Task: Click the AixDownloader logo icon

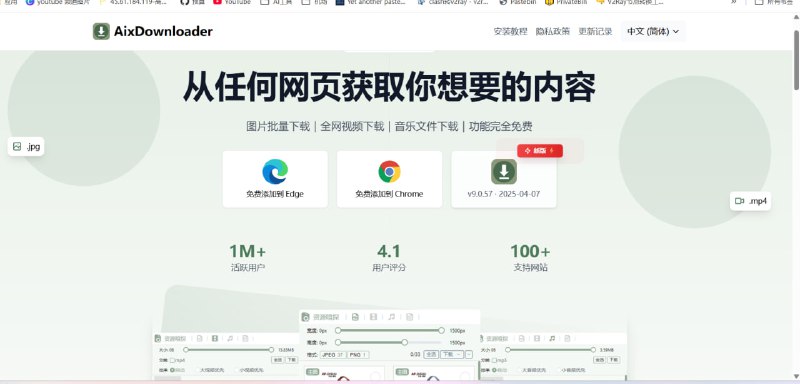Action: [101, 31]
